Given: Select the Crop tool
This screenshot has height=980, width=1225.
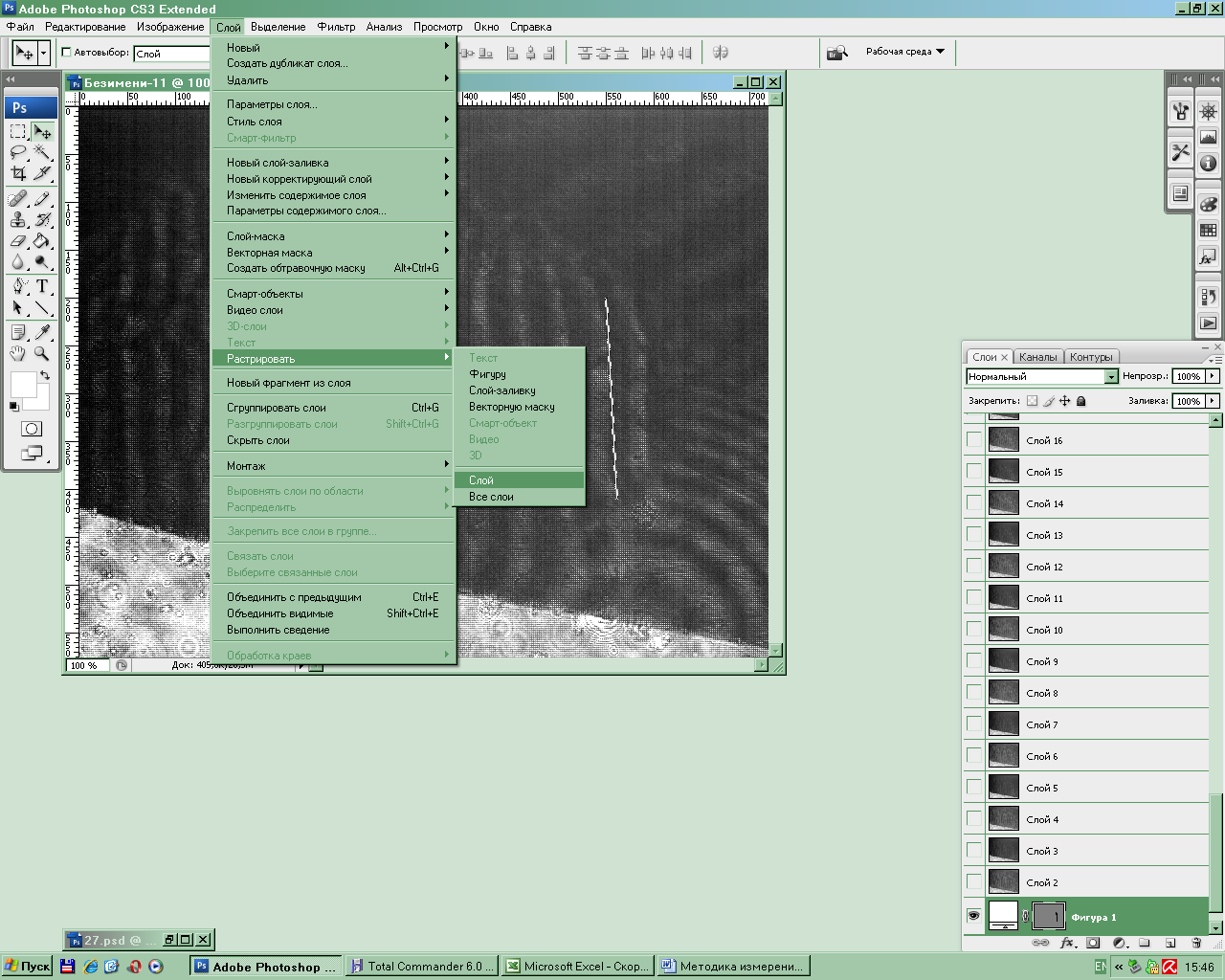Looking at the screenshot, I should 18,173.
